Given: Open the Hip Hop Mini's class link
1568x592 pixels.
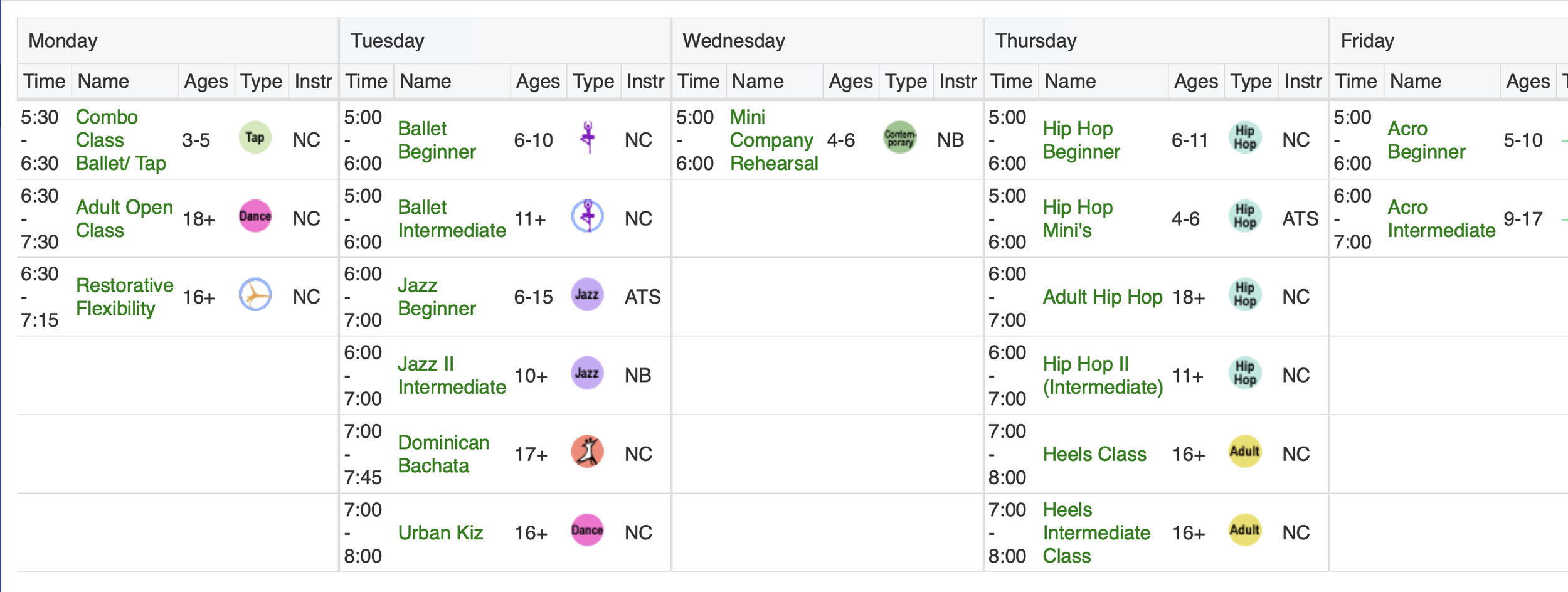Looking at the screenshot, I should coord(1078,219).
